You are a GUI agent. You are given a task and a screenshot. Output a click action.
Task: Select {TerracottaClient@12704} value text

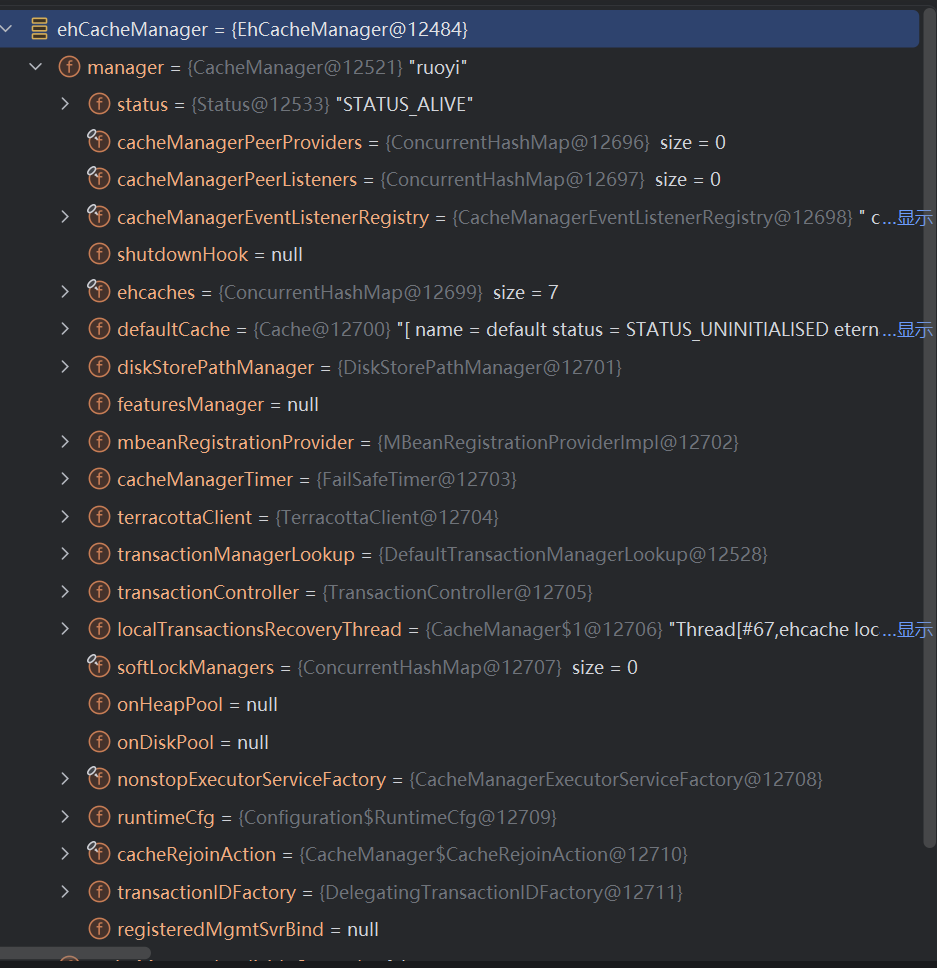click(x=387, y=517)
